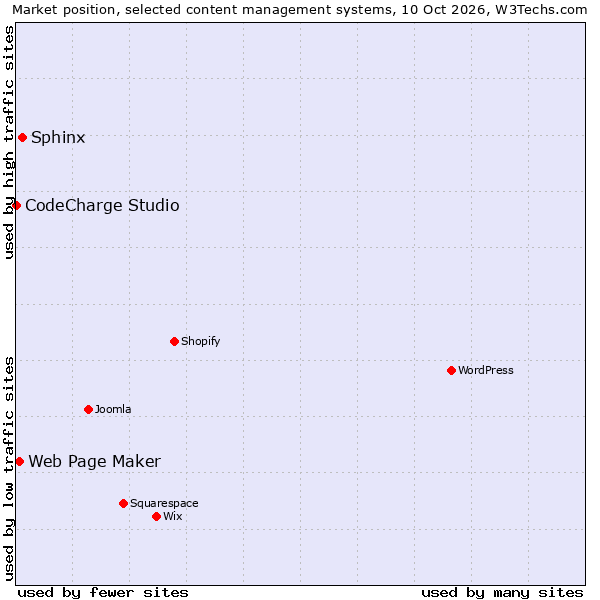Click the 'used by many sites' axis label
The height and width of the screenshot is (600, 600).
tap(502, 593)
